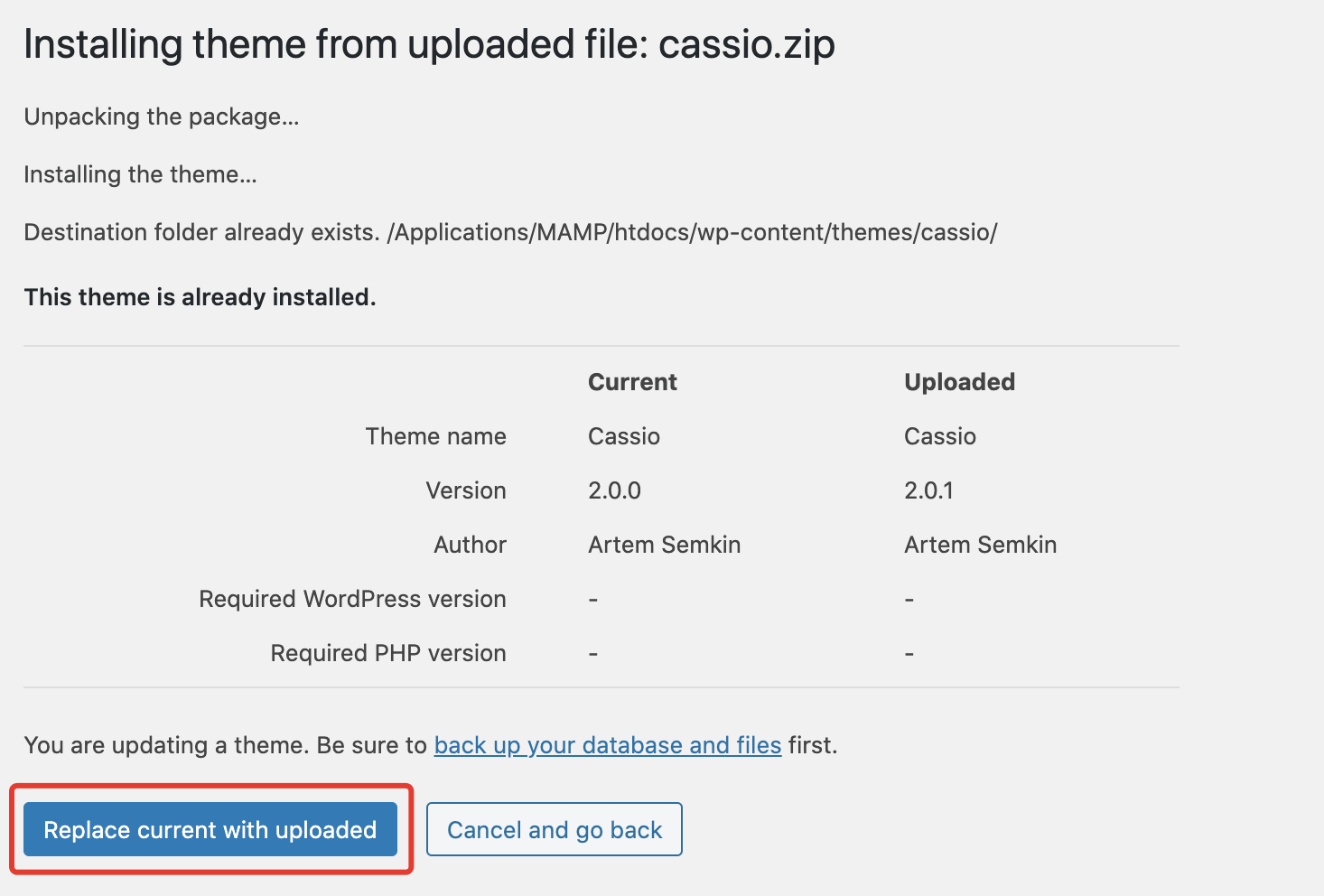Click Artem Semkin in the Uploaded column
Screen dimensions: 1324x896
(x=980, y=545)
